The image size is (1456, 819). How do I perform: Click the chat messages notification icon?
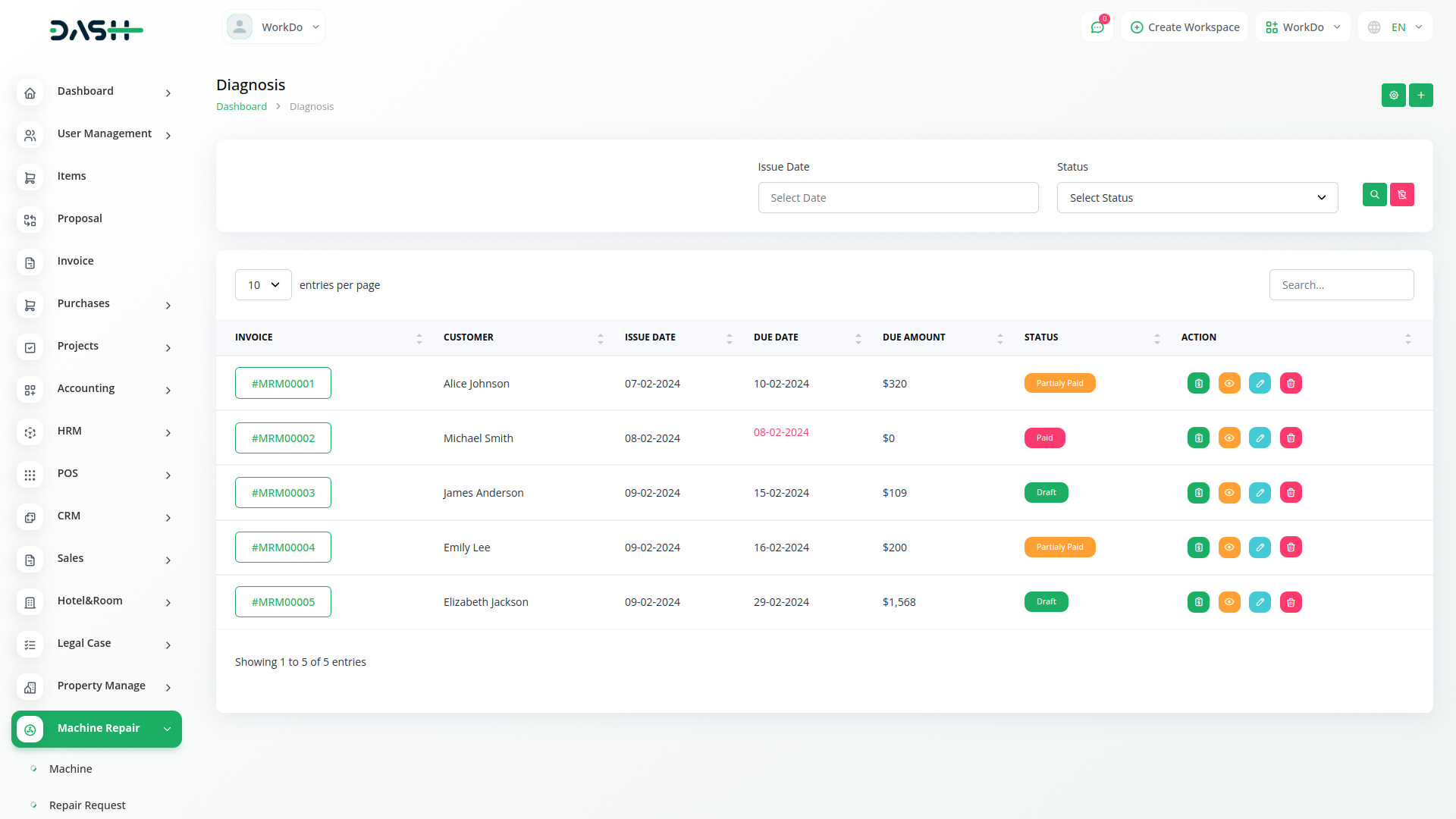pos(1097,27)
